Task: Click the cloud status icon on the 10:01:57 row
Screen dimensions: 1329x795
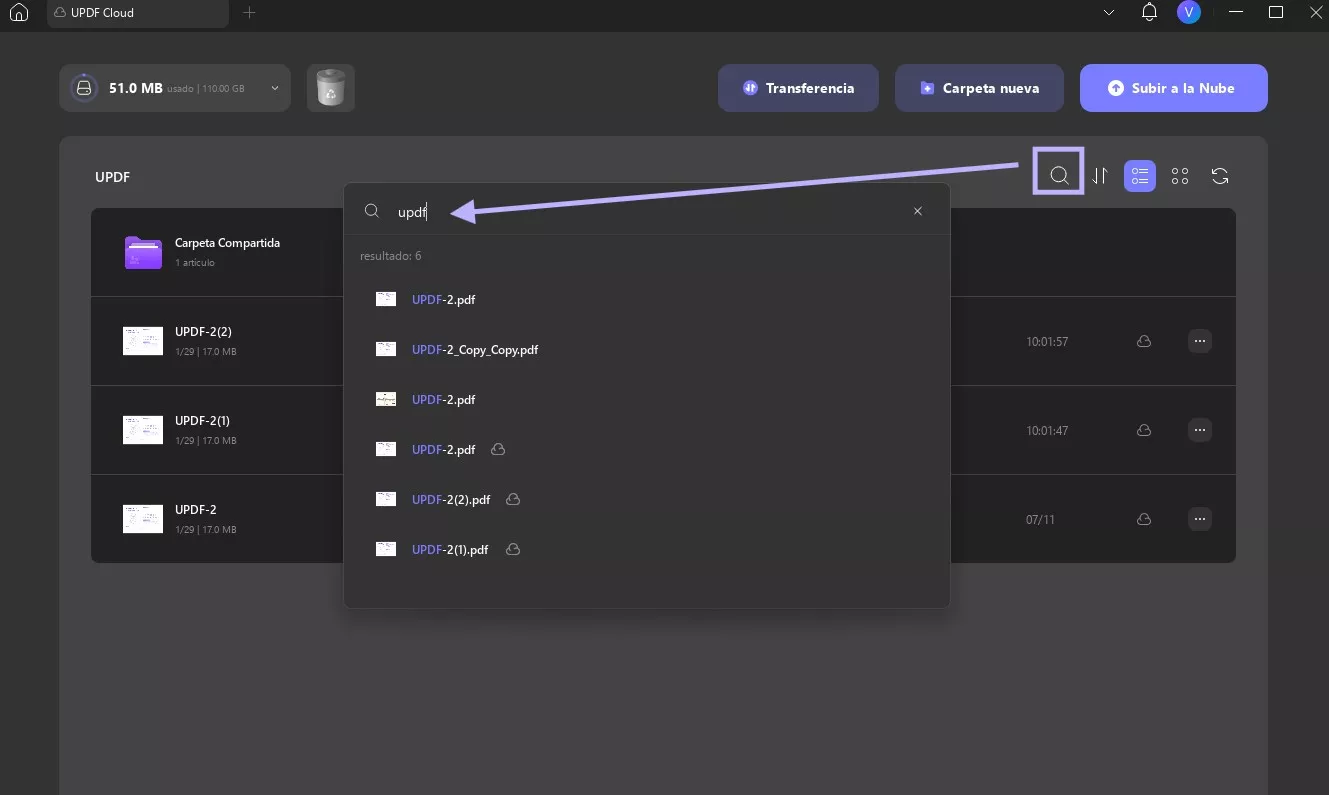Action: (x=1144, y=341)
